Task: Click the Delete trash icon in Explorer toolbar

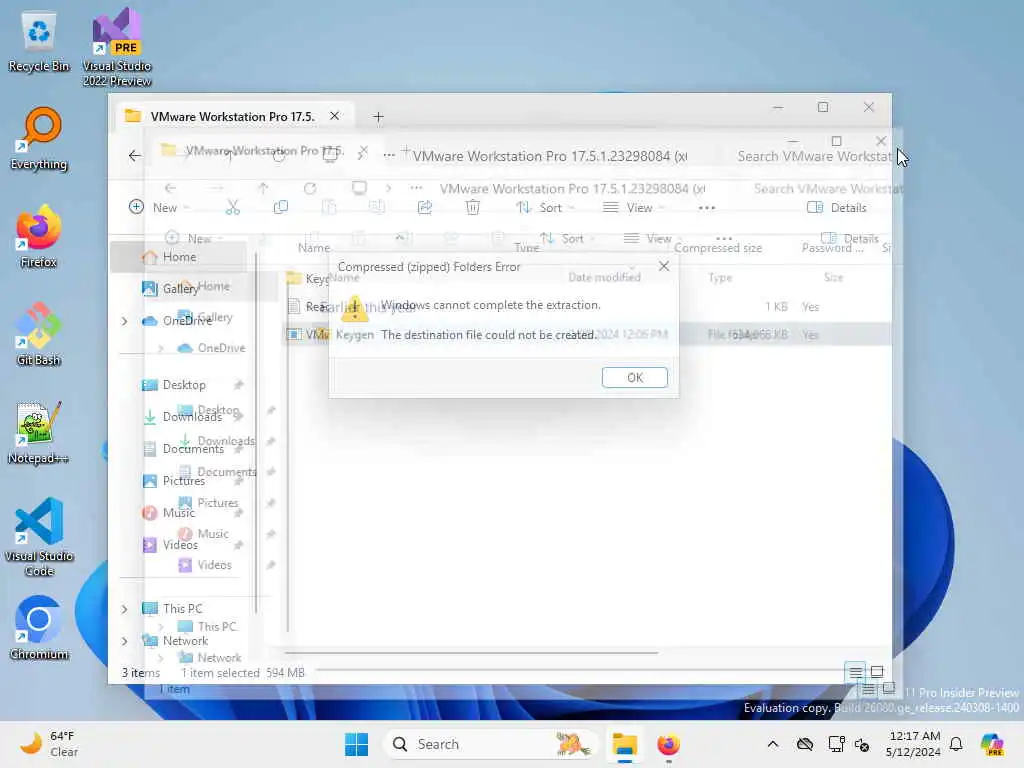Action: tap(473, 207)
